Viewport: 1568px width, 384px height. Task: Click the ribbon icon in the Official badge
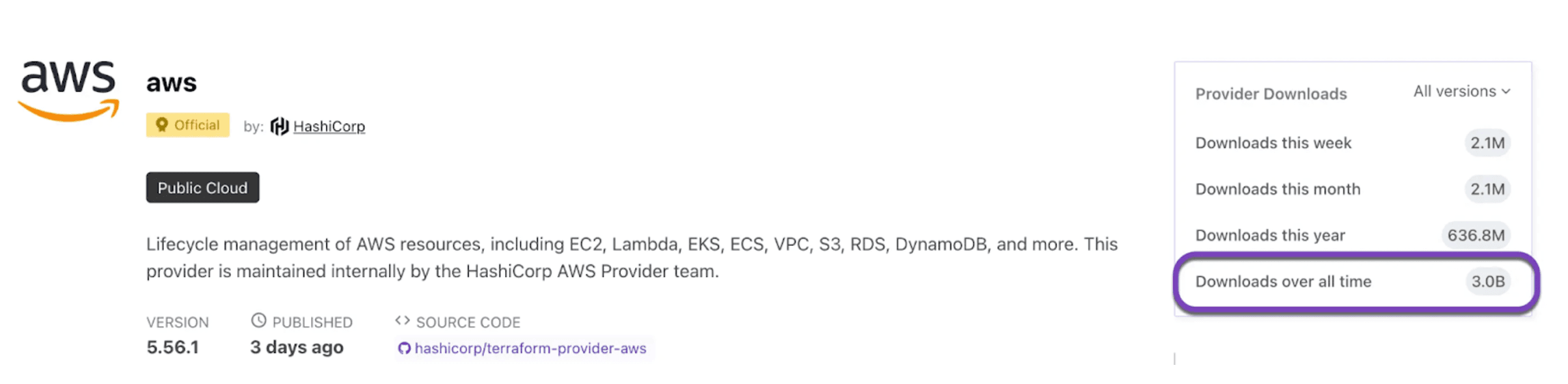point(161,125)
